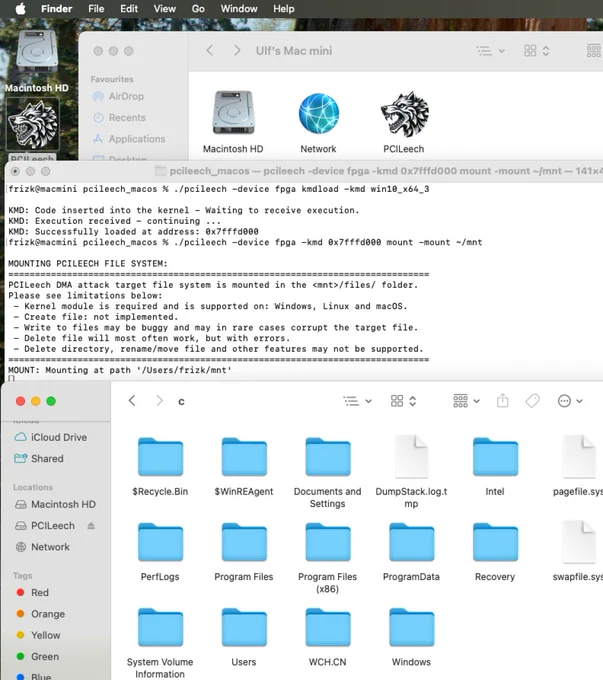Viewport: 603px width, 680px height.
Task: Open the Help menu
Action: click(x=284, y=9)
